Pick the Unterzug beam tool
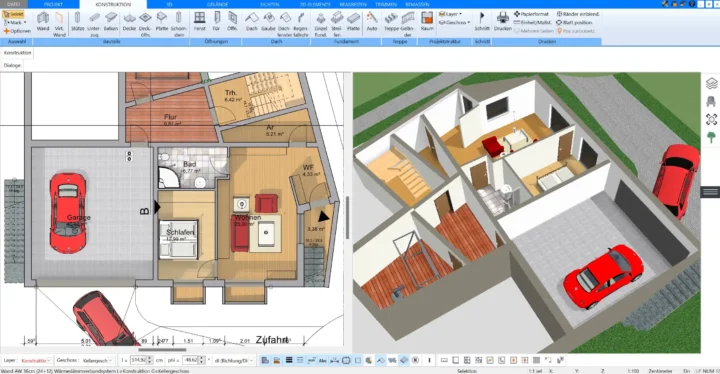 [x=94, y=24]
